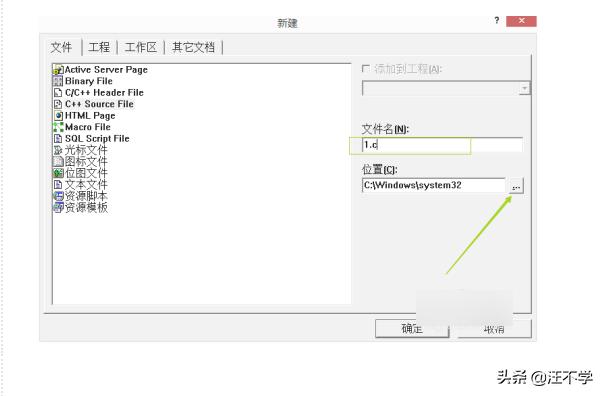This screenshot has height=396, width=604.
Task: Click the 文本文件 icon
Action: (x=58, y=185)
